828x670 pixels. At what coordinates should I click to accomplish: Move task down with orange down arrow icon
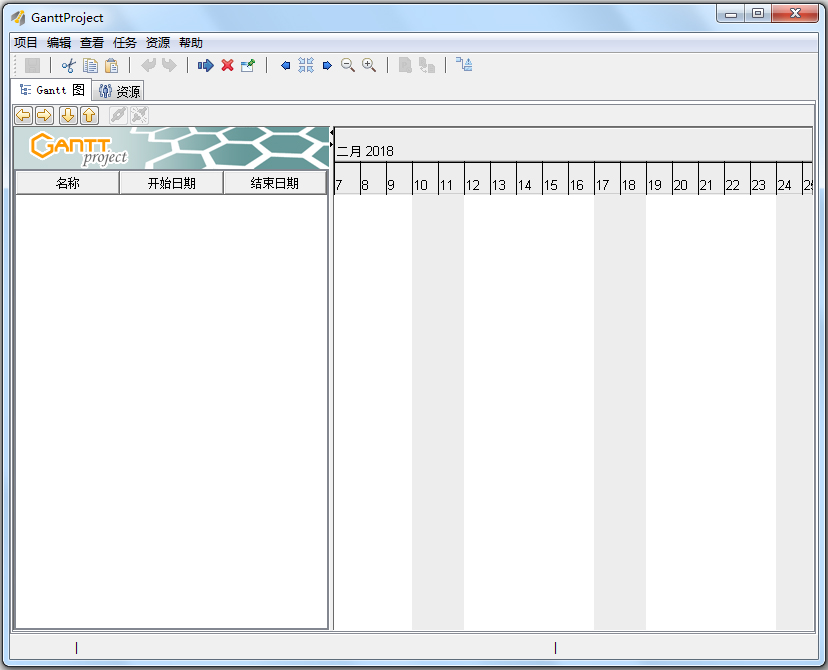click(x=66, y=115)
